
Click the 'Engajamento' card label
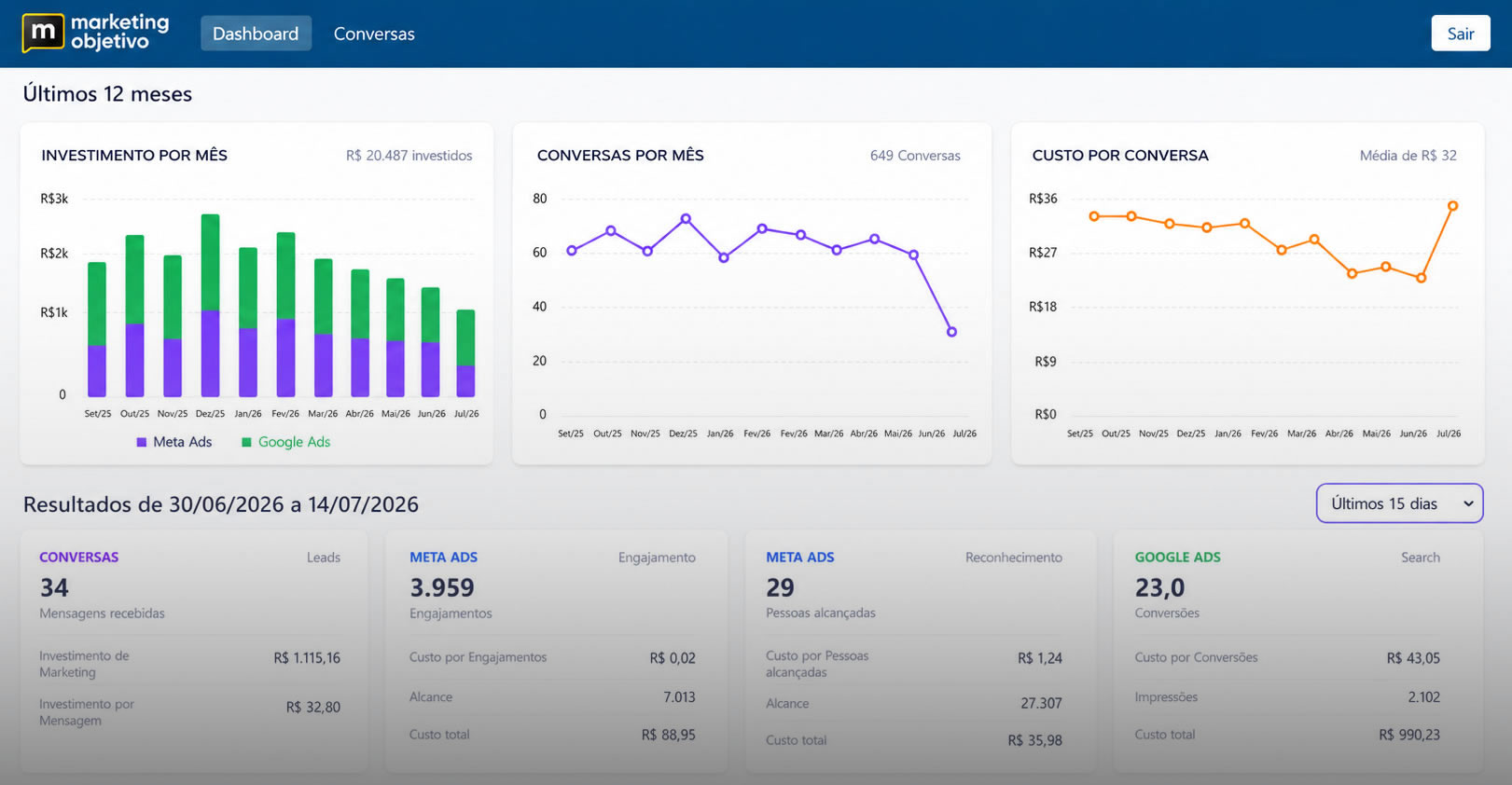coord(657,558)
